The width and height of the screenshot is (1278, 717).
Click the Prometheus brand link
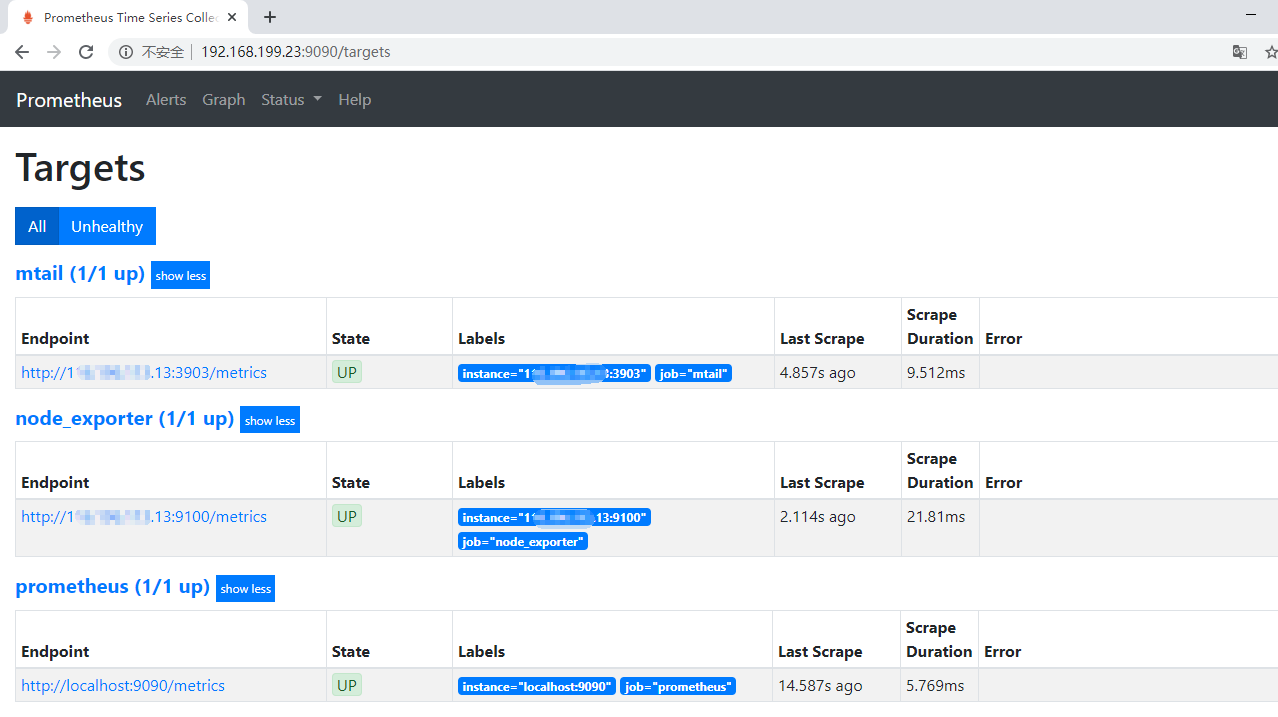[69, 100]
